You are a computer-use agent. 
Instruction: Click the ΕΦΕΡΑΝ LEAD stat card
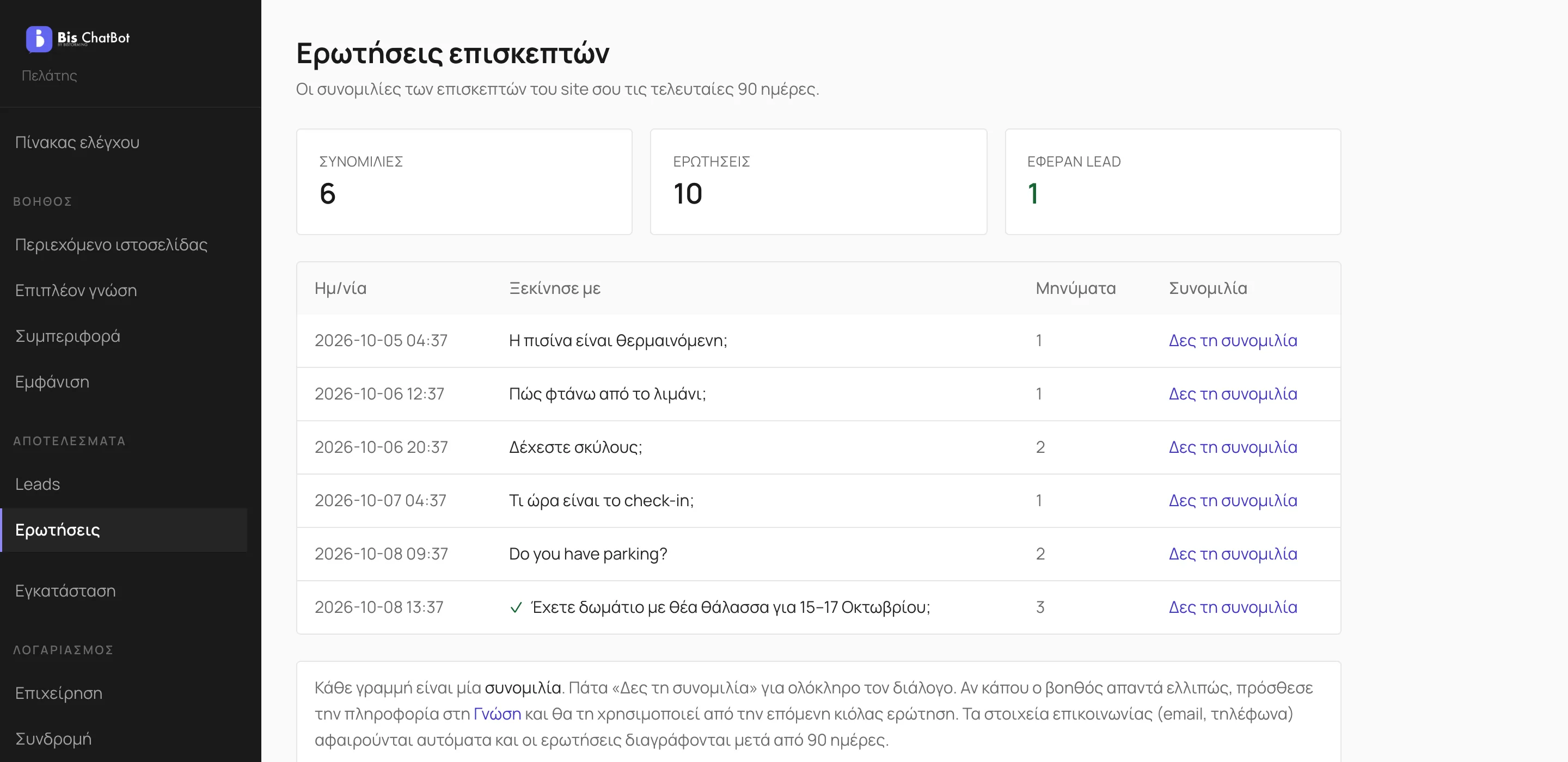tap(1173, 181)
